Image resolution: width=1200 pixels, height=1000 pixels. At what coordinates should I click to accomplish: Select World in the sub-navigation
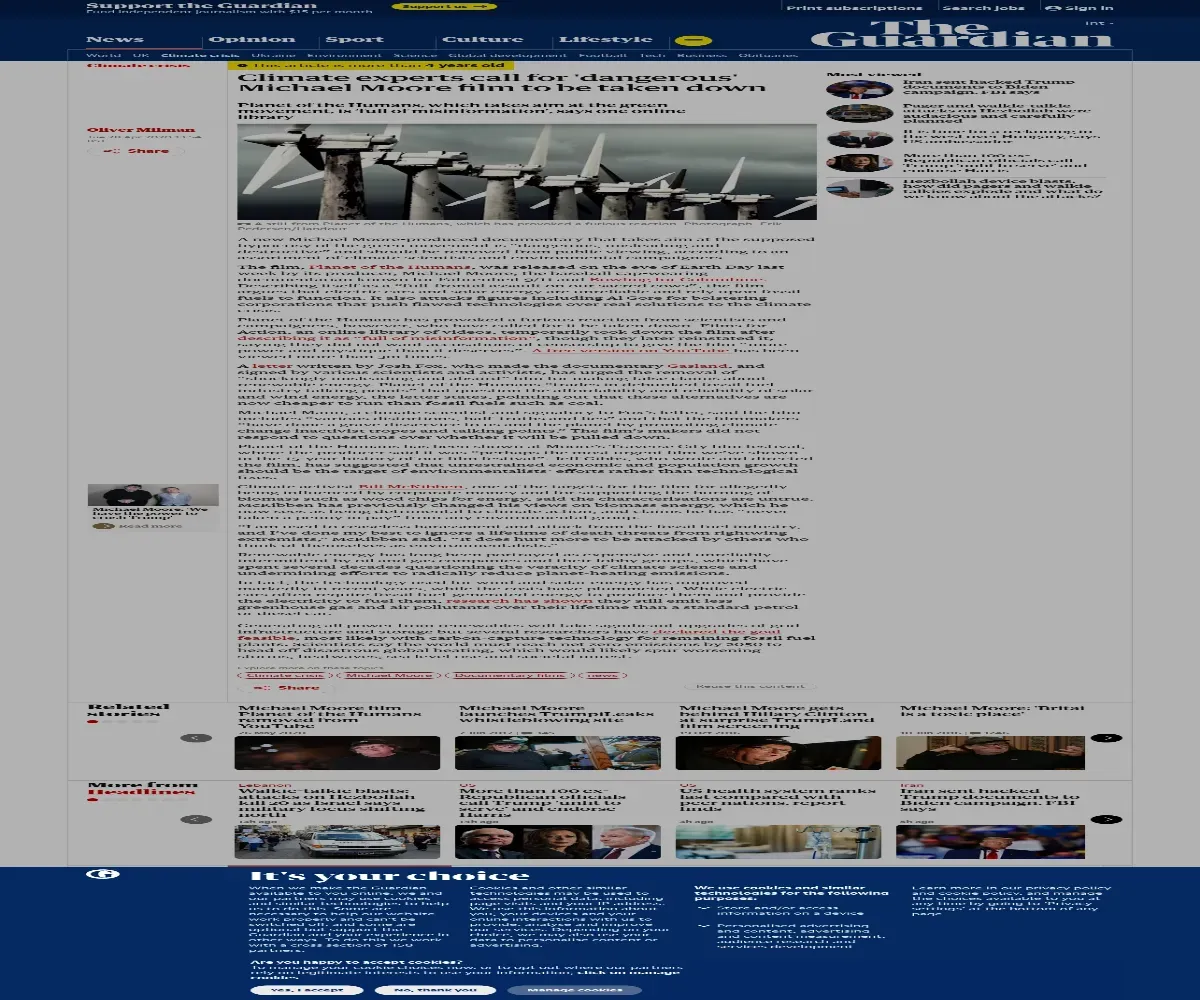point(103,56)
